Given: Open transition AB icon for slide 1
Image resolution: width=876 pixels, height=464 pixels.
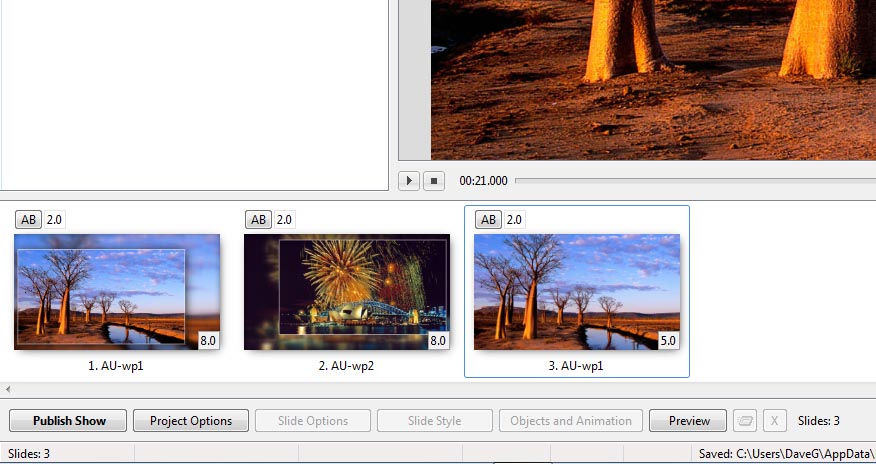Looking at the screenshot, I should tap(28, 219).
